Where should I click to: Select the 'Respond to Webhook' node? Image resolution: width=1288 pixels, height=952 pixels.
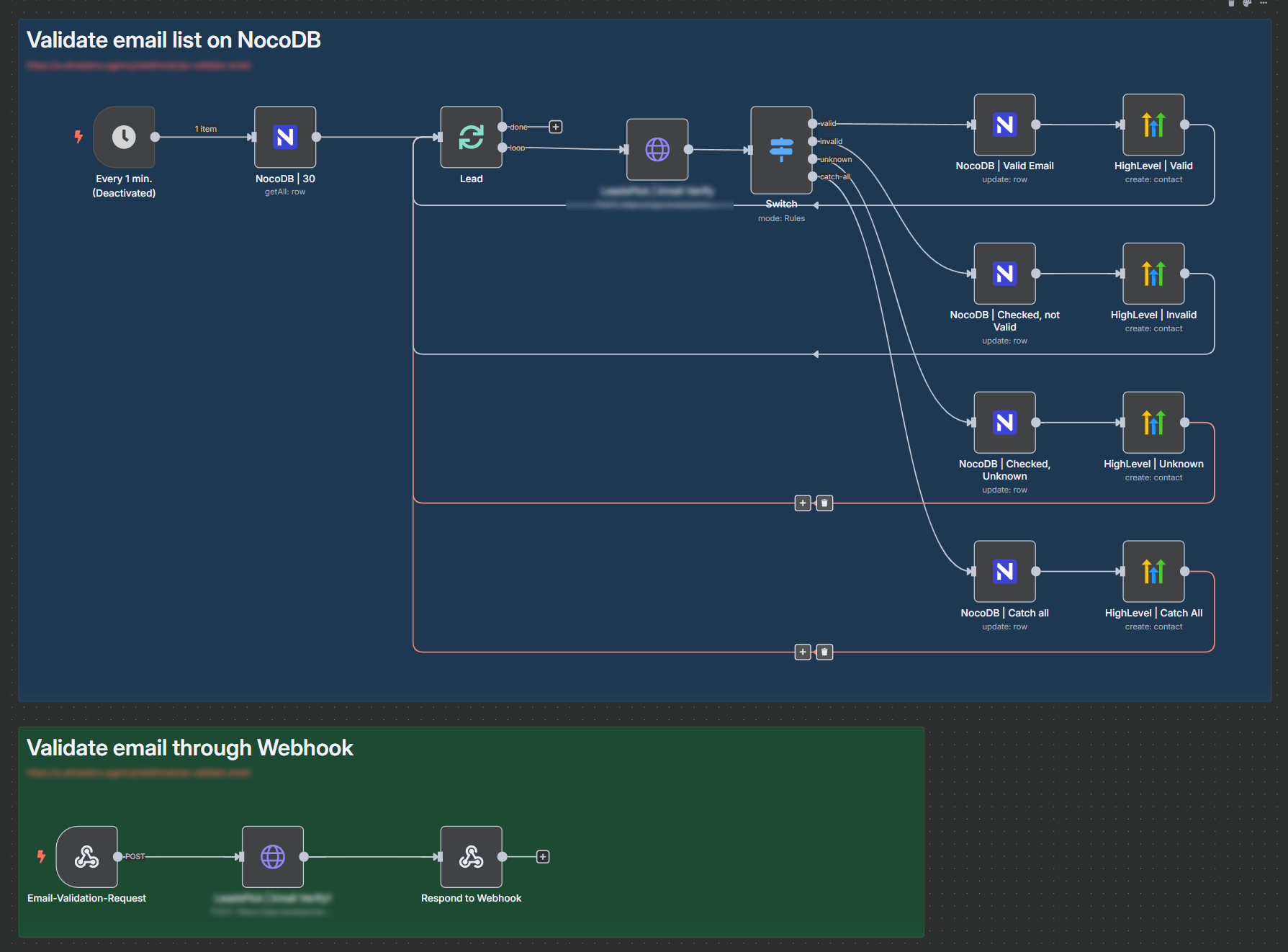[472, 857]
